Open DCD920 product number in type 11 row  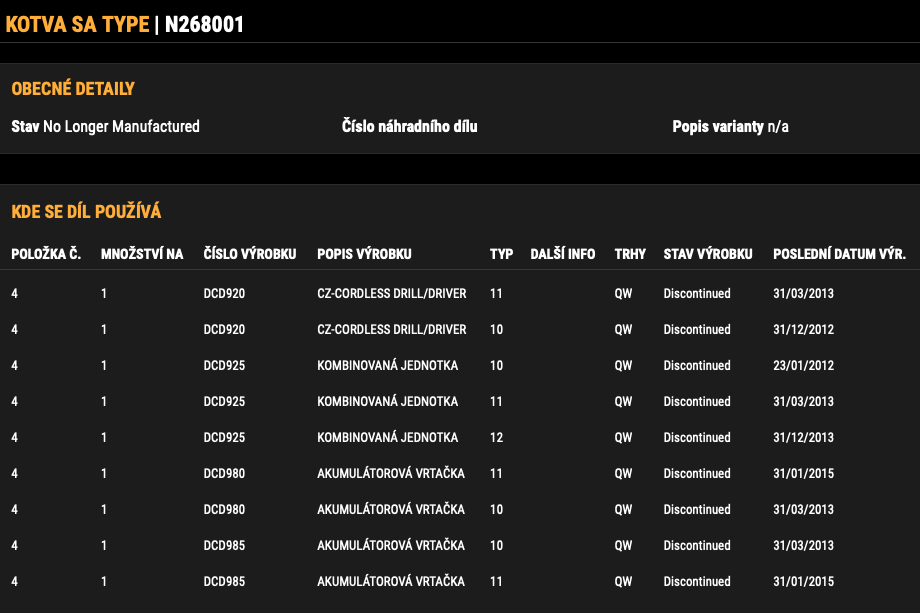click(224, 293)
